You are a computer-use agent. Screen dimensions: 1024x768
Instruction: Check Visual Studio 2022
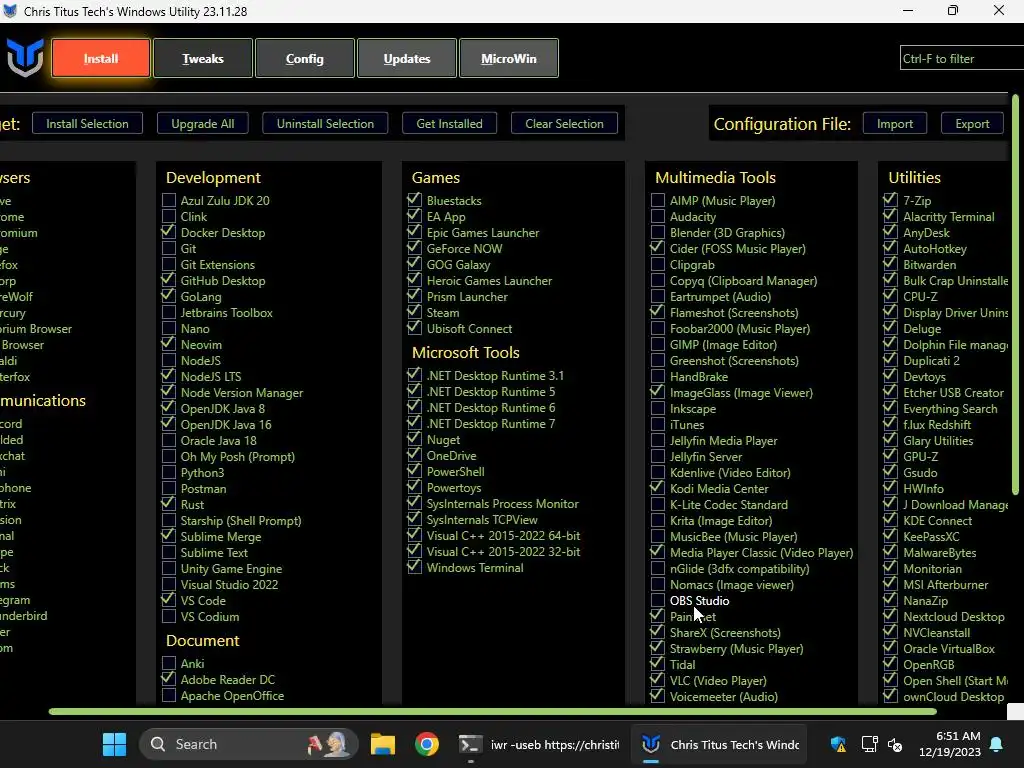pyautogui.click(x=168, y=584)
